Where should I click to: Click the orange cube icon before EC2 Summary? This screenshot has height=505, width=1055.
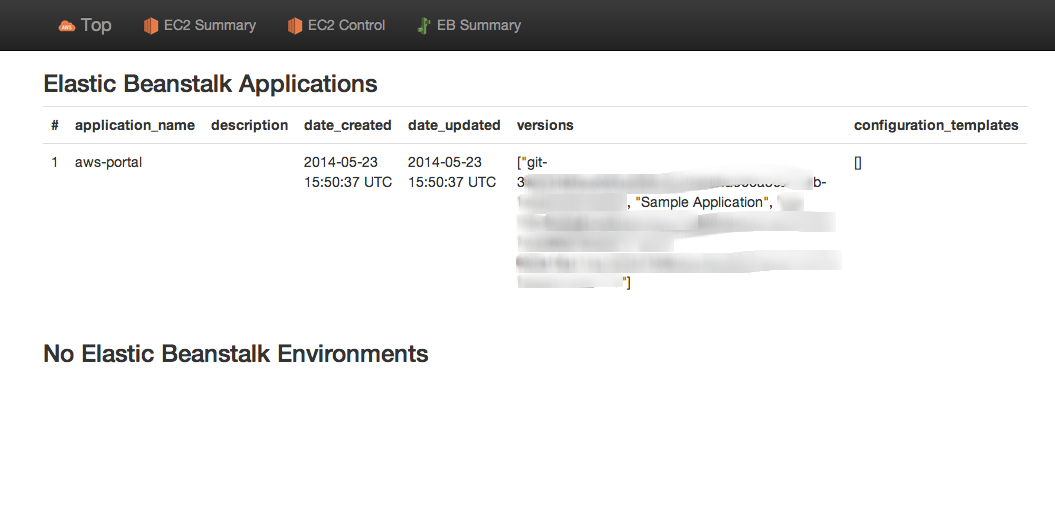pos(151,26)
